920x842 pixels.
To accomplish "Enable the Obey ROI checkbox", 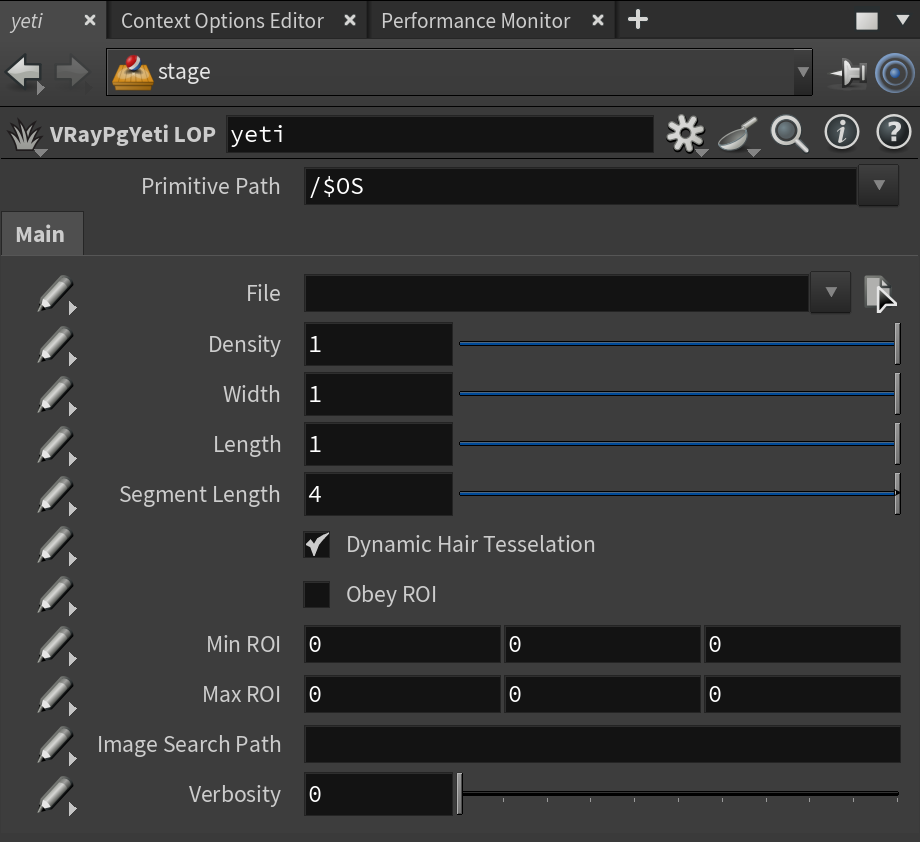I will coord(317,594).
